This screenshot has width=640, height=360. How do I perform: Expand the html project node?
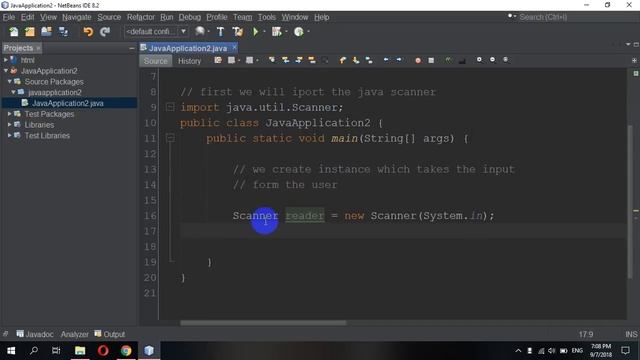point(6,60)
